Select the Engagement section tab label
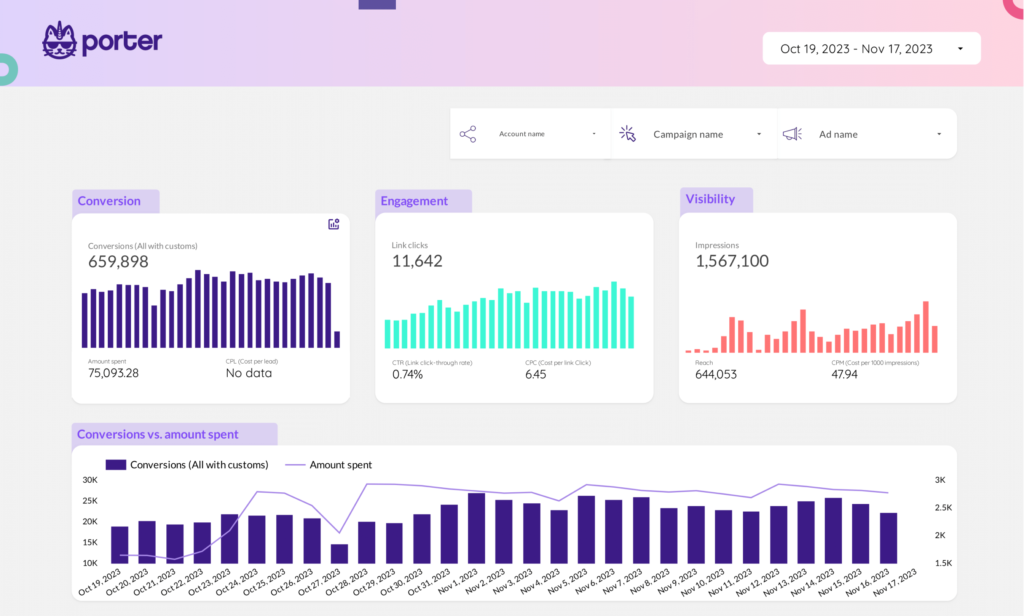 (414, 201)
